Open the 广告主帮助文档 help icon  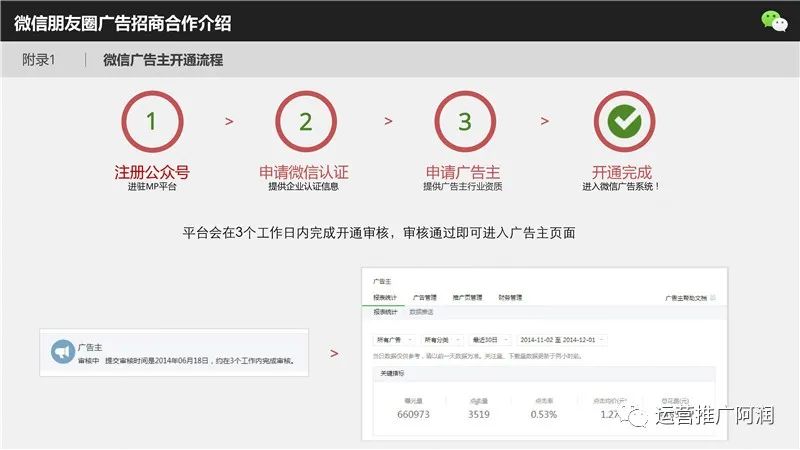[713, 297]
